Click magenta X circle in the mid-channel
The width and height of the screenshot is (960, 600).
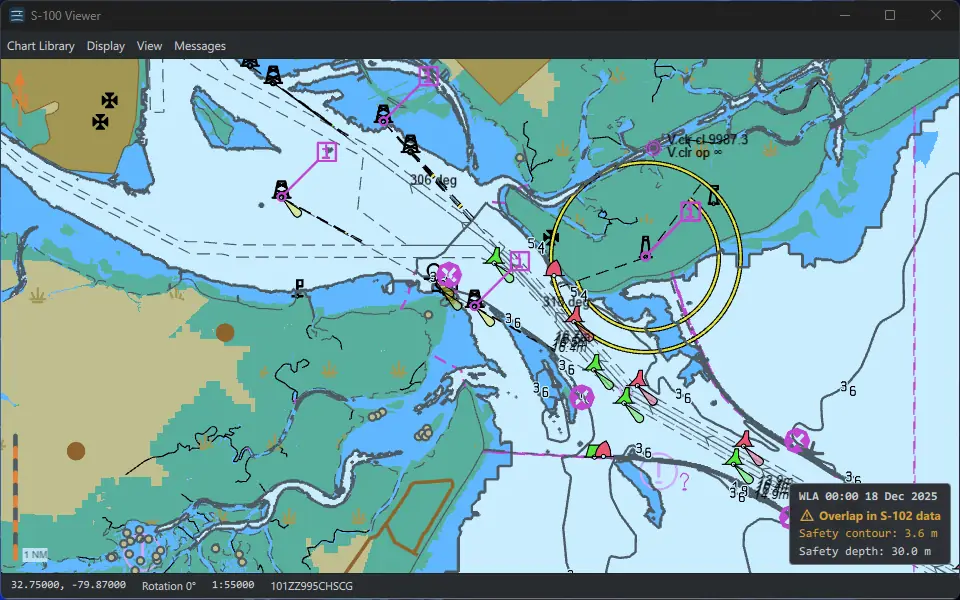coord(582,397)
